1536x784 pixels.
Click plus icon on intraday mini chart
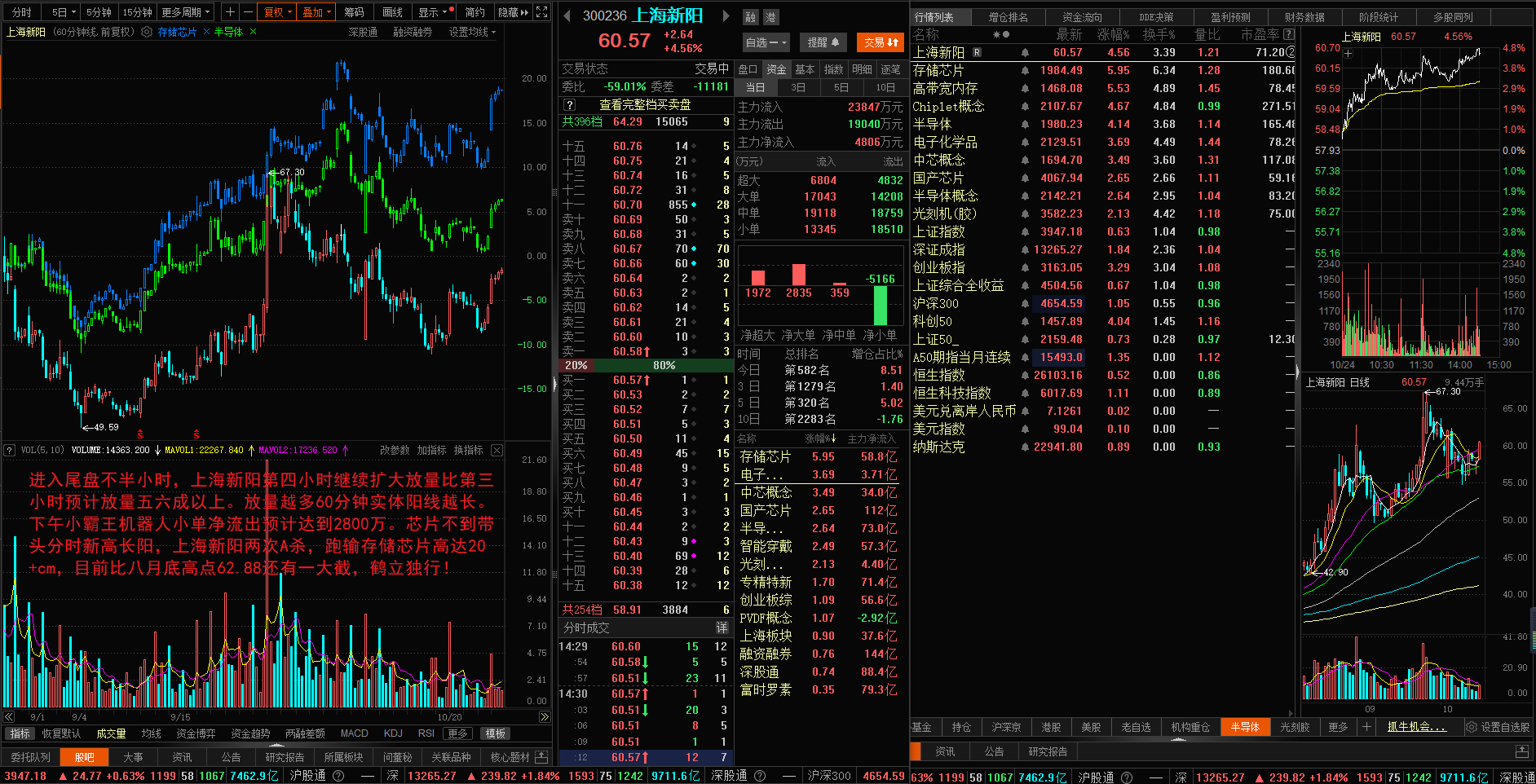click(1348, 54)
